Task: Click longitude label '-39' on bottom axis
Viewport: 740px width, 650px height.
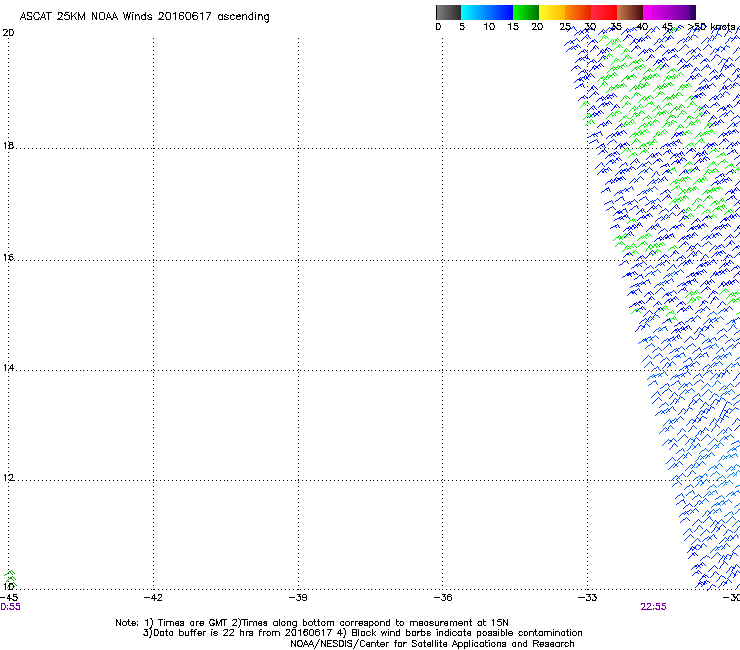Action: click(x=298, y=597)
